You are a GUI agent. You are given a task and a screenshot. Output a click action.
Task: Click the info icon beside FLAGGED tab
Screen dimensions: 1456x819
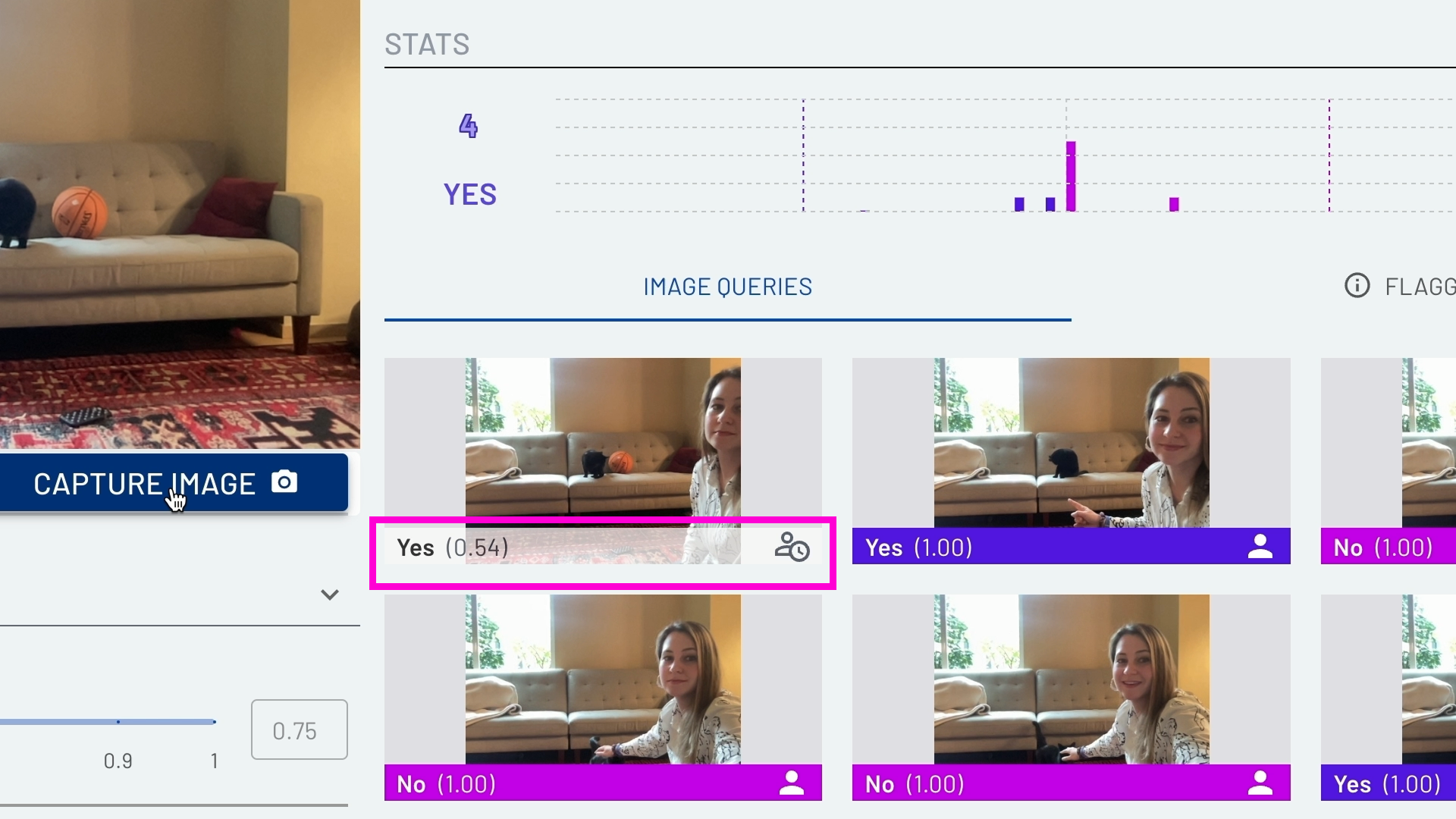pos(1357,286)
